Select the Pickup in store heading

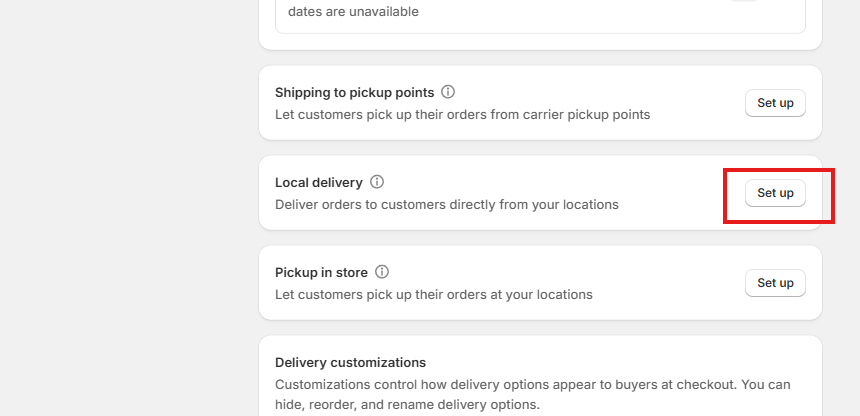pyautogui.click(x=321, y=272)
